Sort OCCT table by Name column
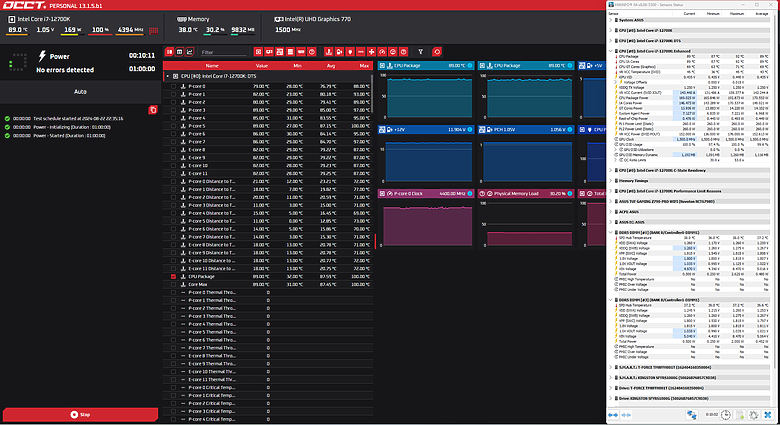The height and width of the screenshot is (425, 780). point(212,66)
